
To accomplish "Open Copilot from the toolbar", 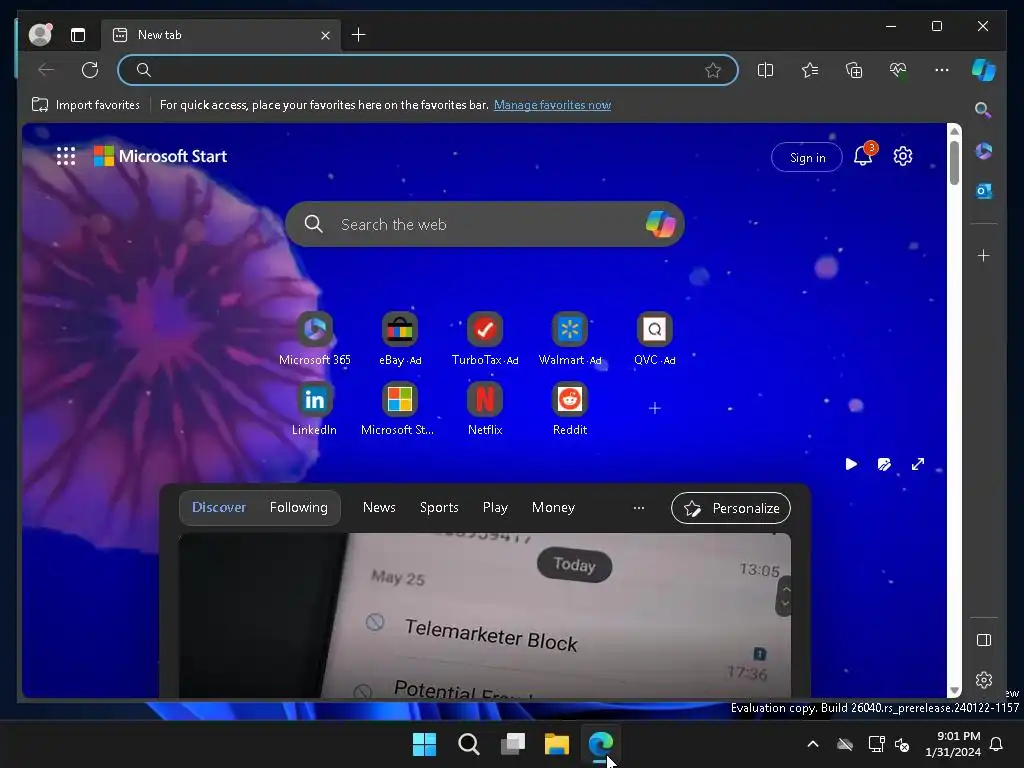I will [984, 70].
